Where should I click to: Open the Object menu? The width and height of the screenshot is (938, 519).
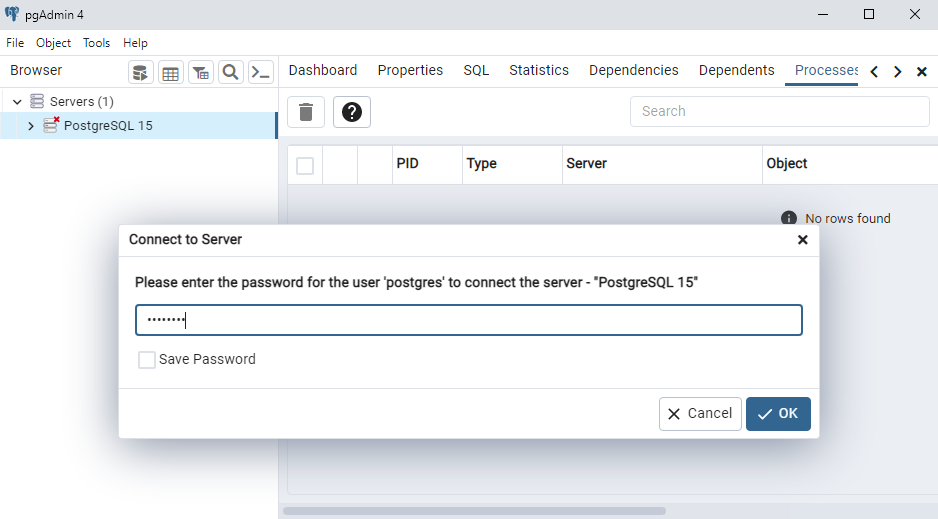(53, 43)
